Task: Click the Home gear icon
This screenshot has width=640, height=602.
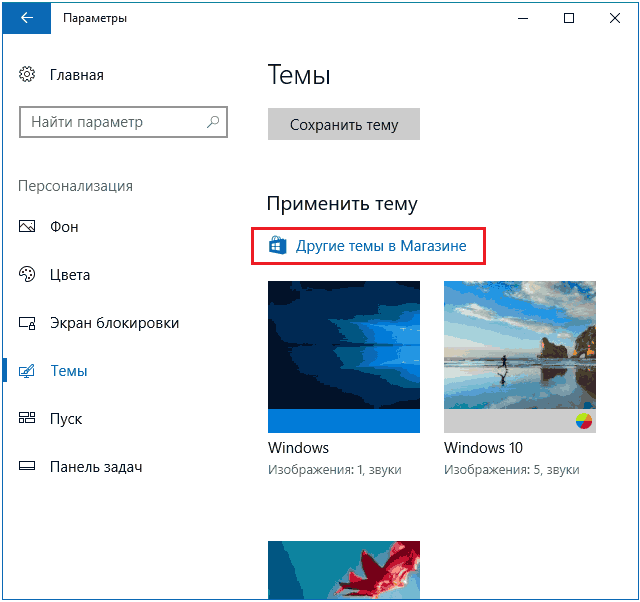Action: click(27, 74)
